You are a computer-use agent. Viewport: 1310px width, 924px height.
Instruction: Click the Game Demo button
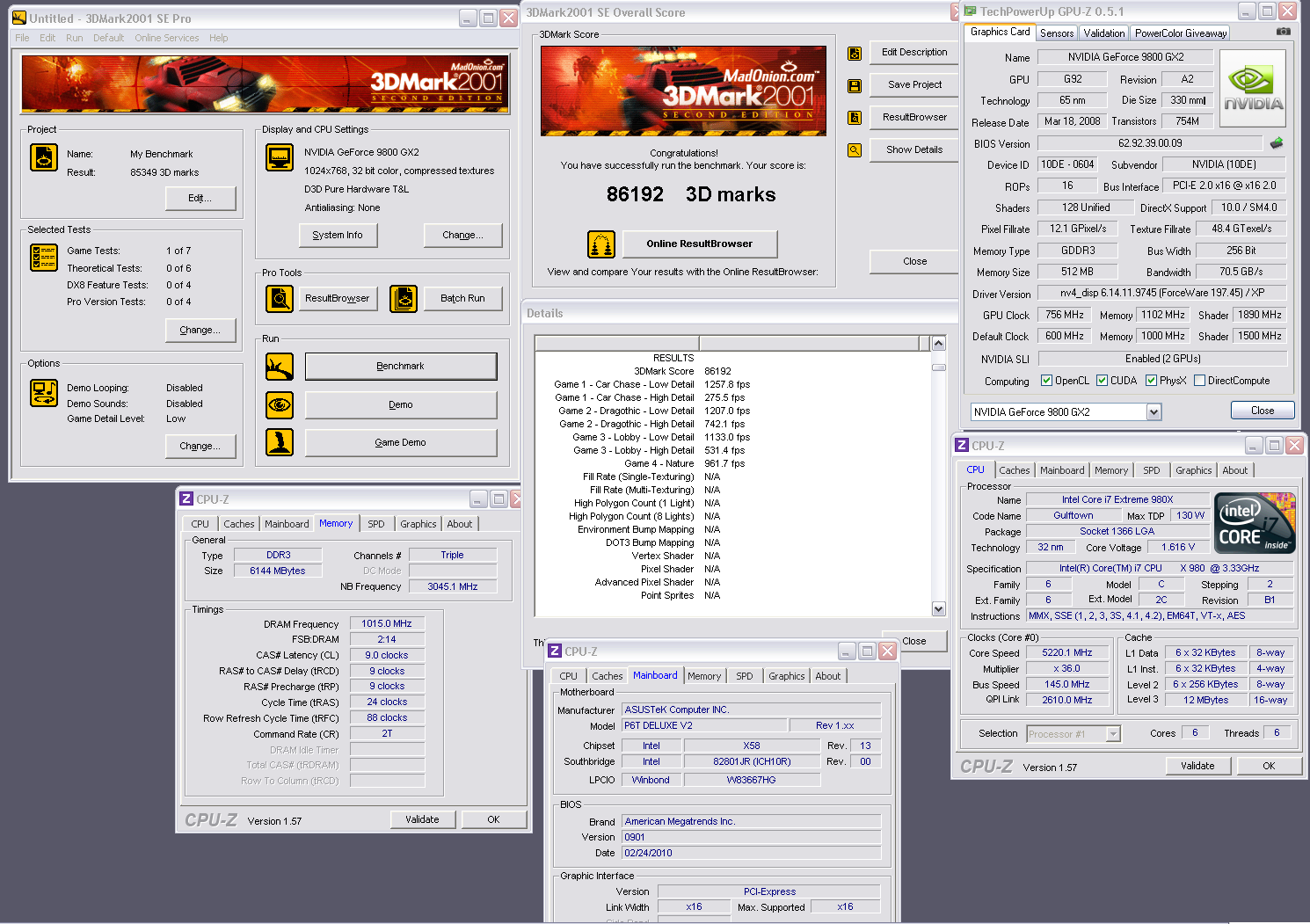401,442
